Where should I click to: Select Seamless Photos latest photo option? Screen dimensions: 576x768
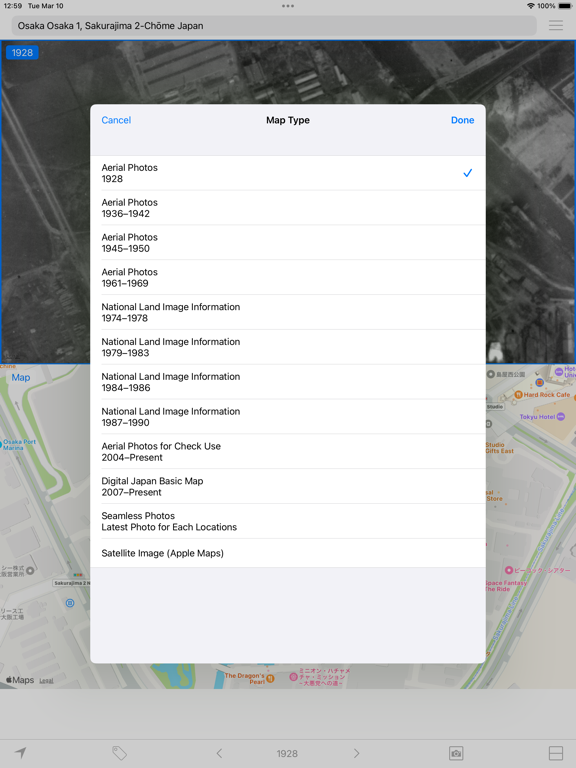tap(288, 521)
